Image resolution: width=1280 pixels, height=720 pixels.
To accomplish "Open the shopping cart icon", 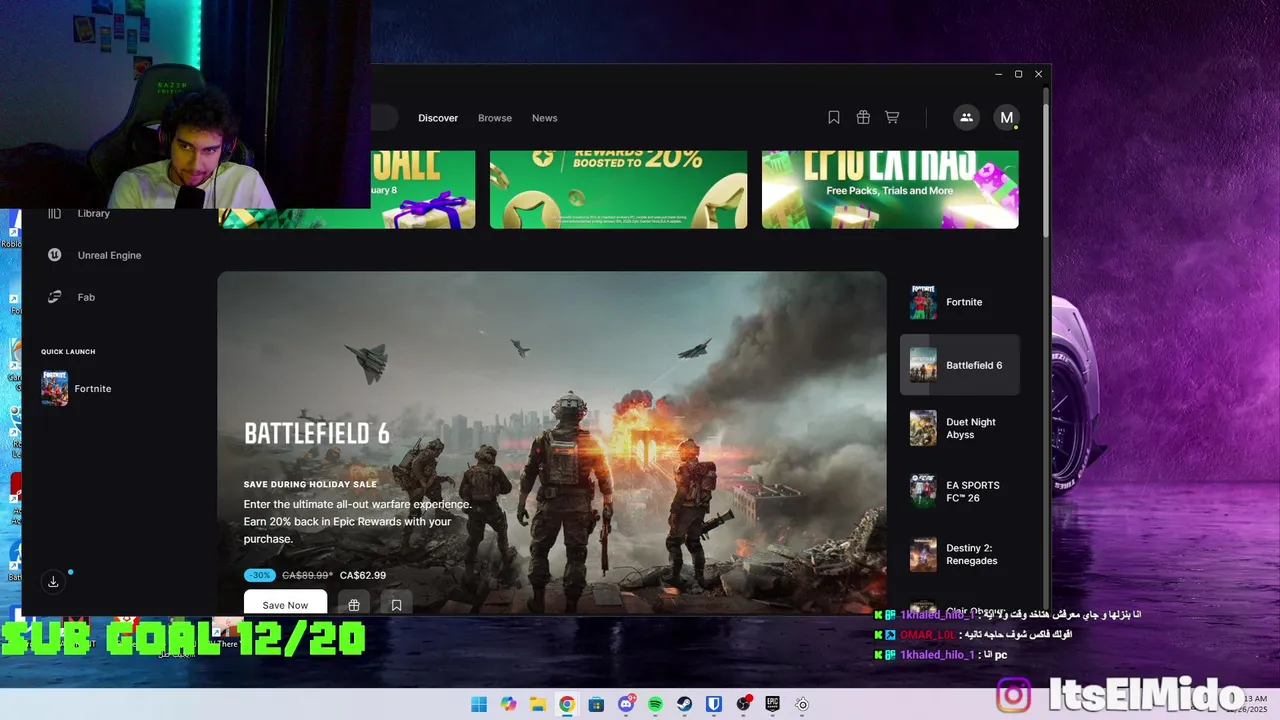I will tap(892, 118).
